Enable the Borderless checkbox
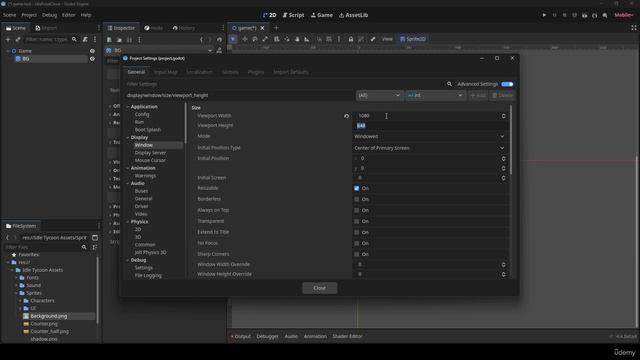The image size is (640, 360). 356,199
